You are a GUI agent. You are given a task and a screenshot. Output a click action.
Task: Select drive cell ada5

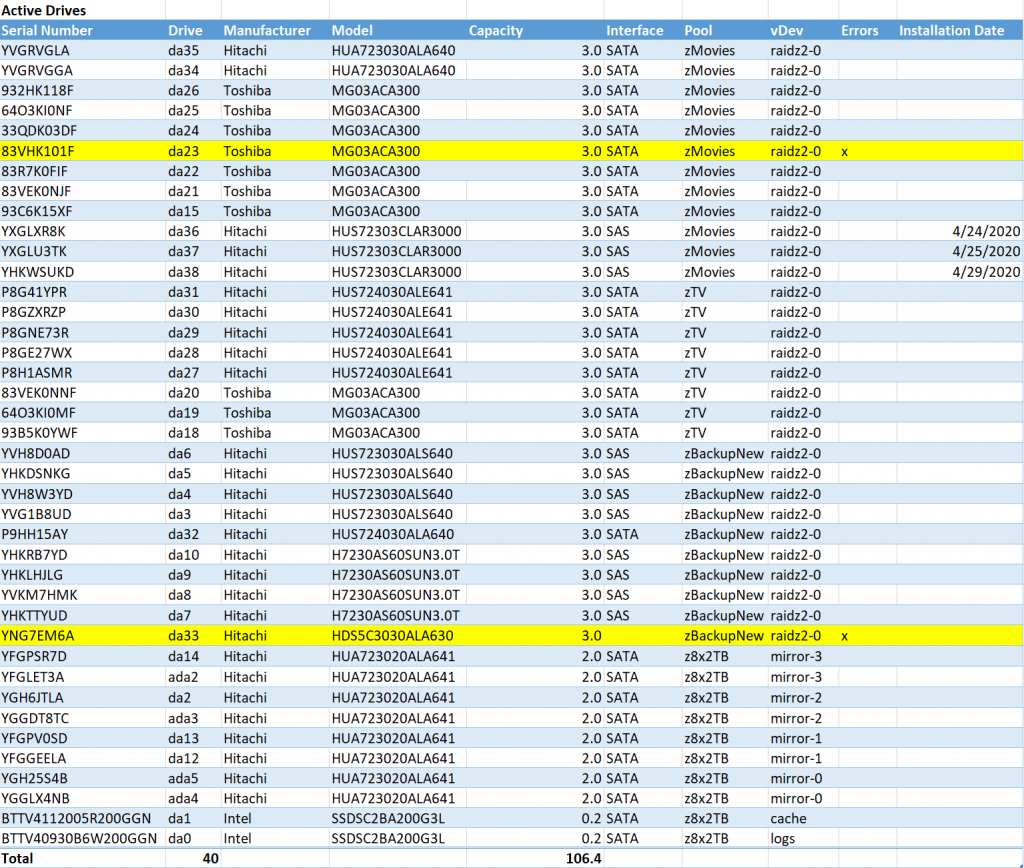(x=183, y=779)
